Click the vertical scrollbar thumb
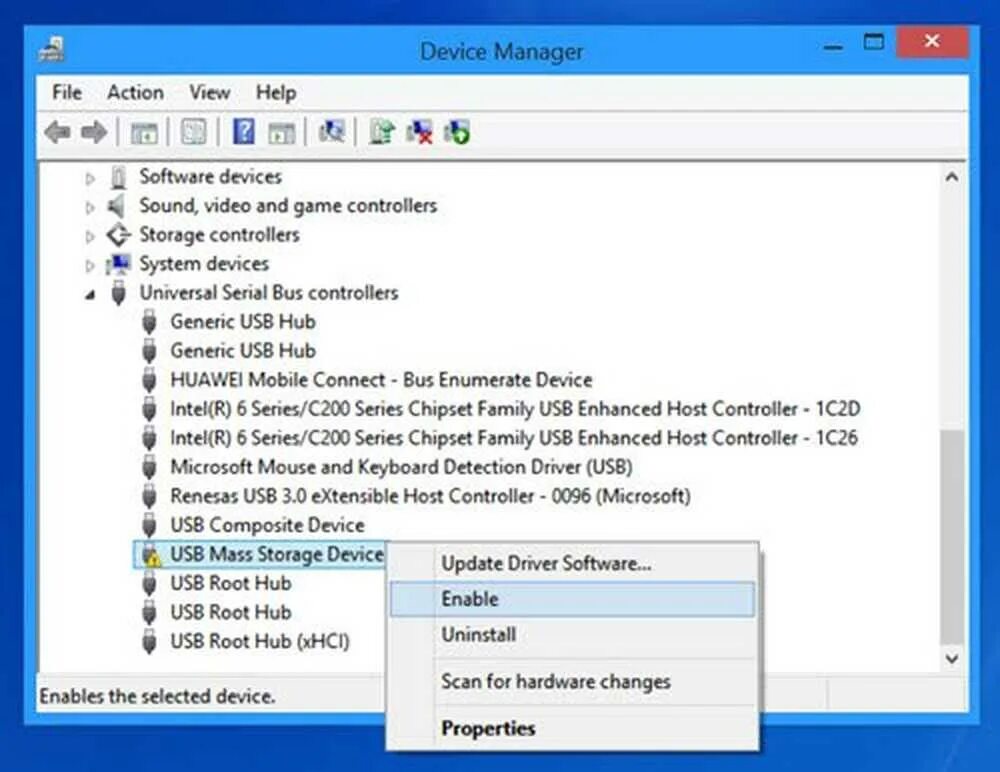The width and height of the screenshot is (1000, 772). click(x=952, y=537)
